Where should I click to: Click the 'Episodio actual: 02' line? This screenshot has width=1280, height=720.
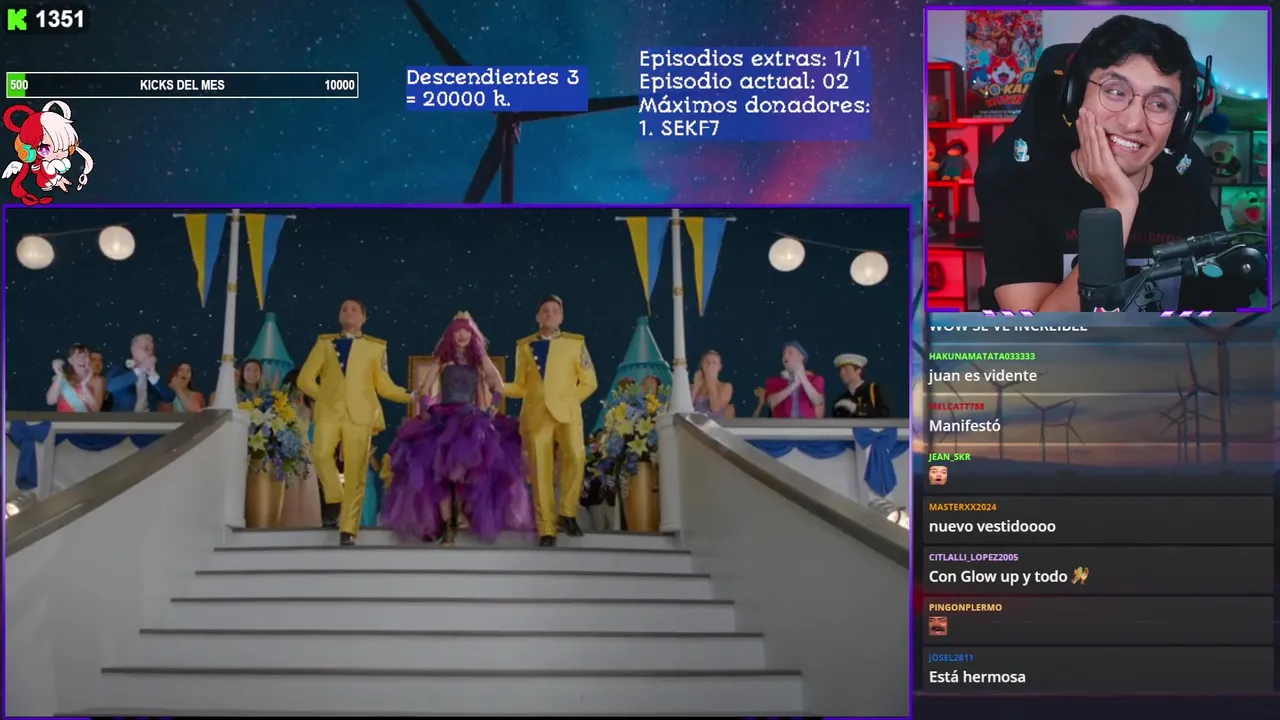pyautogui.click(x=743, y=82)
